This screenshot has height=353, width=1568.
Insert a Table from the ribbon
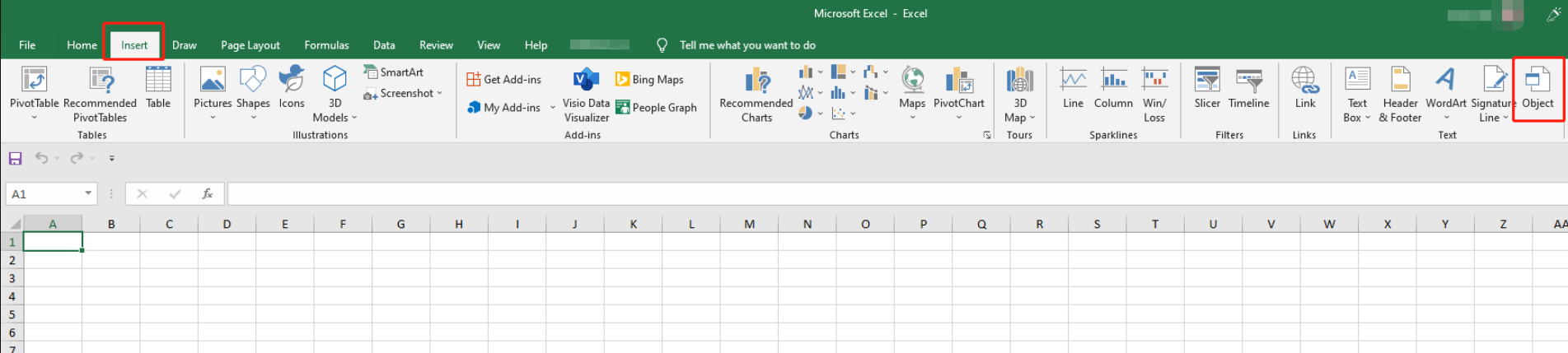click(x=158, y=87)
